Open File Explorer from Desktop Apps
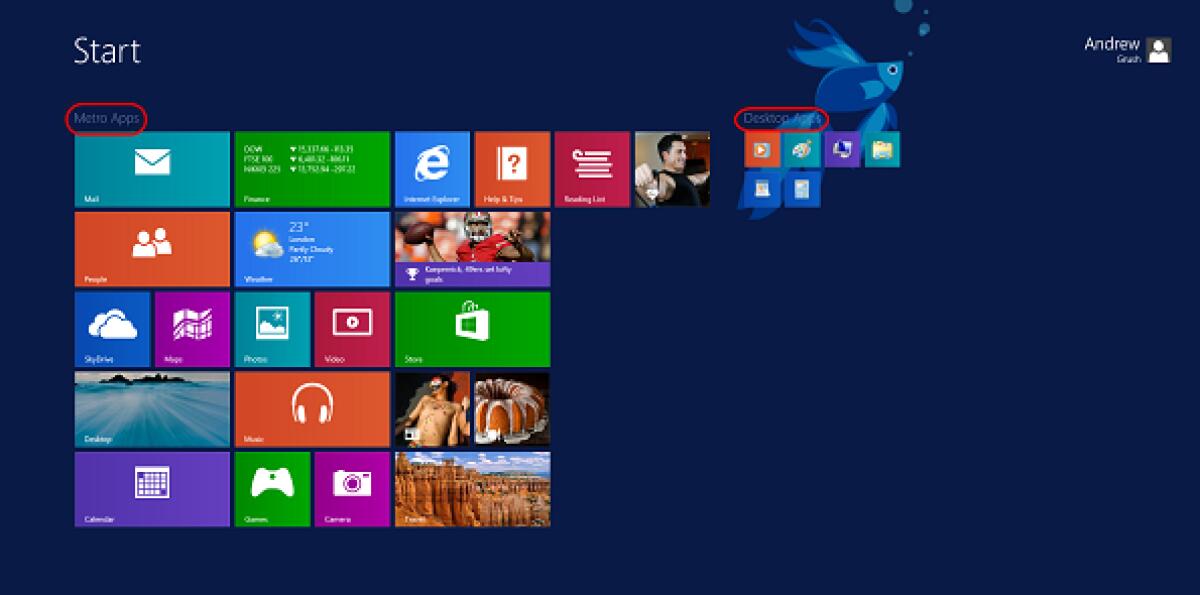This screenshot has width=1200, height=595. coord(880,150)
